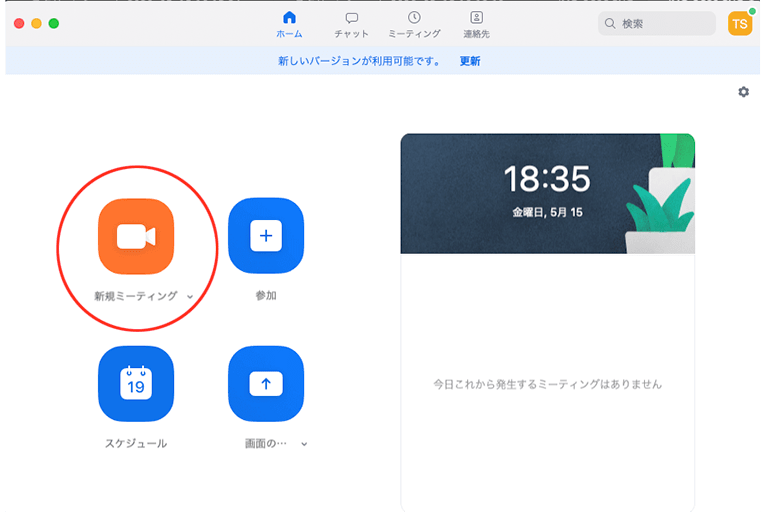The image size is (768, 512).
Task: Switch to the チャット tab
Action: [351, 24]
